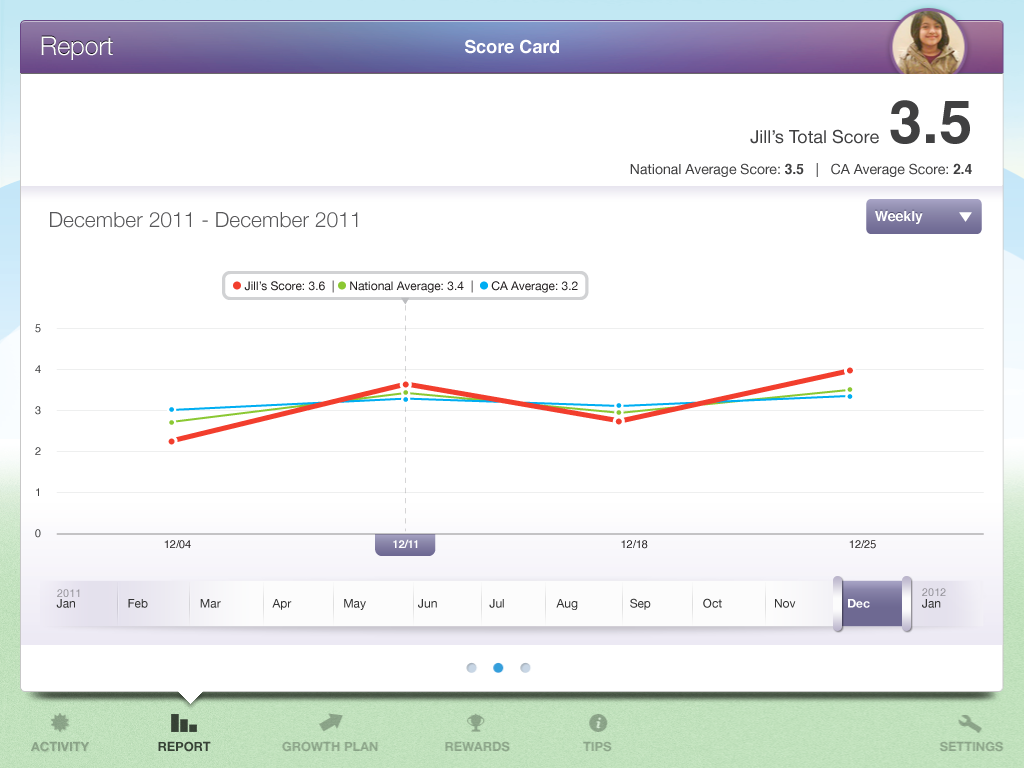Click Jill's Total Score 3.5 value

930,123
